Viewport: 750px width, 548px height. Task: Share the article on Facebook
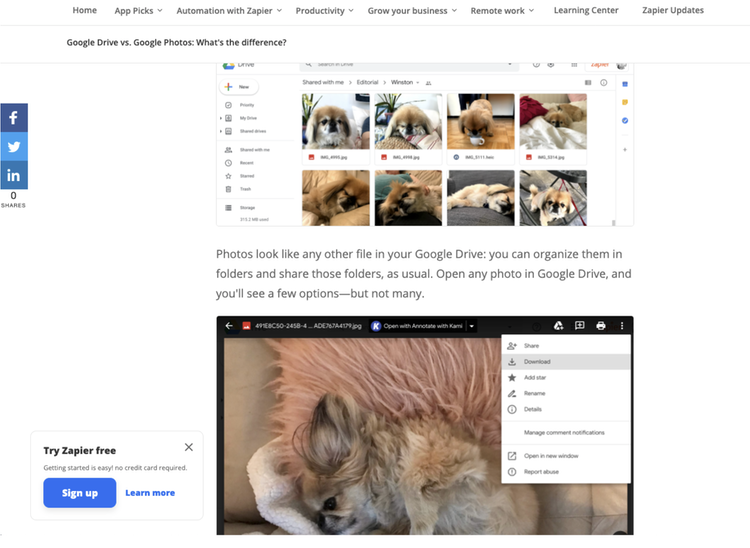click(14, 118)
